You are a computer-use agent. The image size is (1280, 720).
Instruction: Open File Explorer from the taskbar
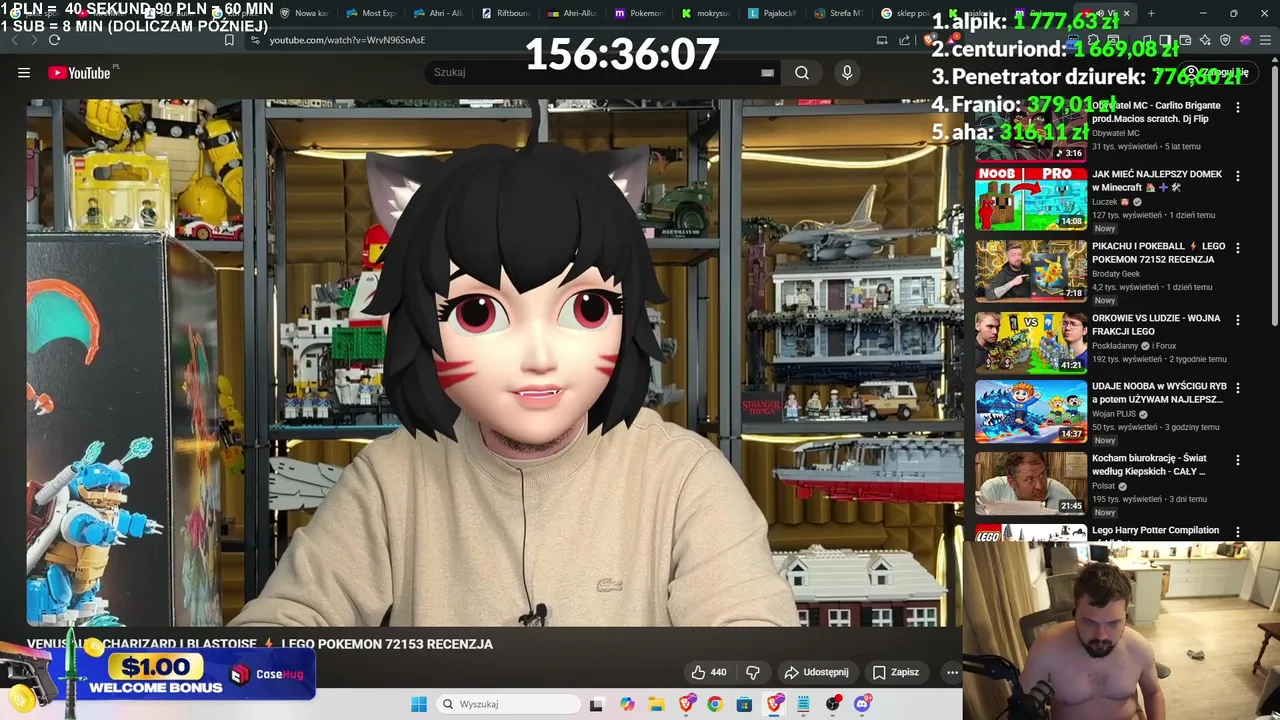(x=656, y=704)
